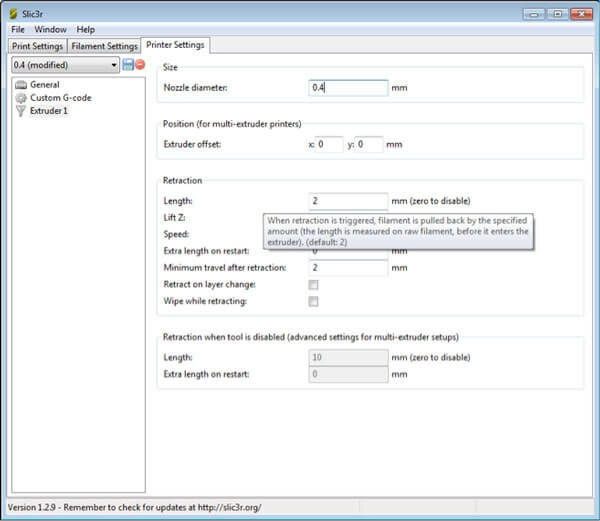Open the File menu

pos(18,30)
